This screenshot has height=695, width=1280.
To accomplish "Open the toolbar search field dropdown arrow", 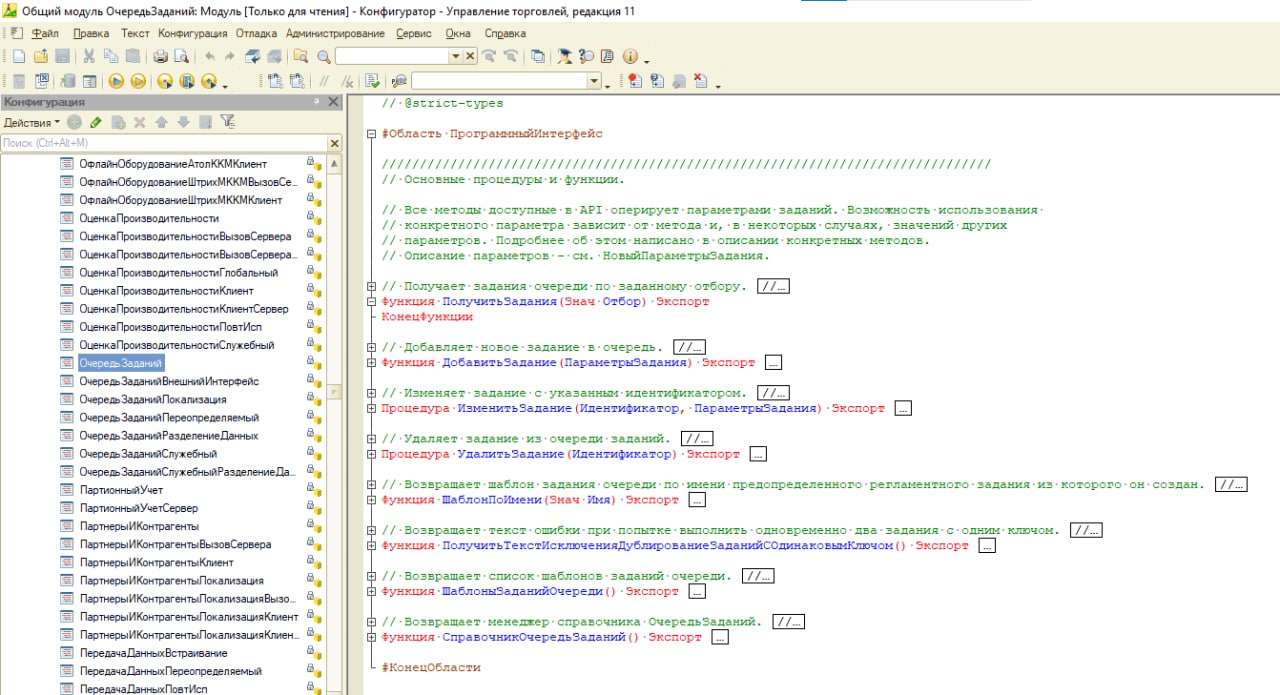I will pyautogui.click(x=456, y=57).
